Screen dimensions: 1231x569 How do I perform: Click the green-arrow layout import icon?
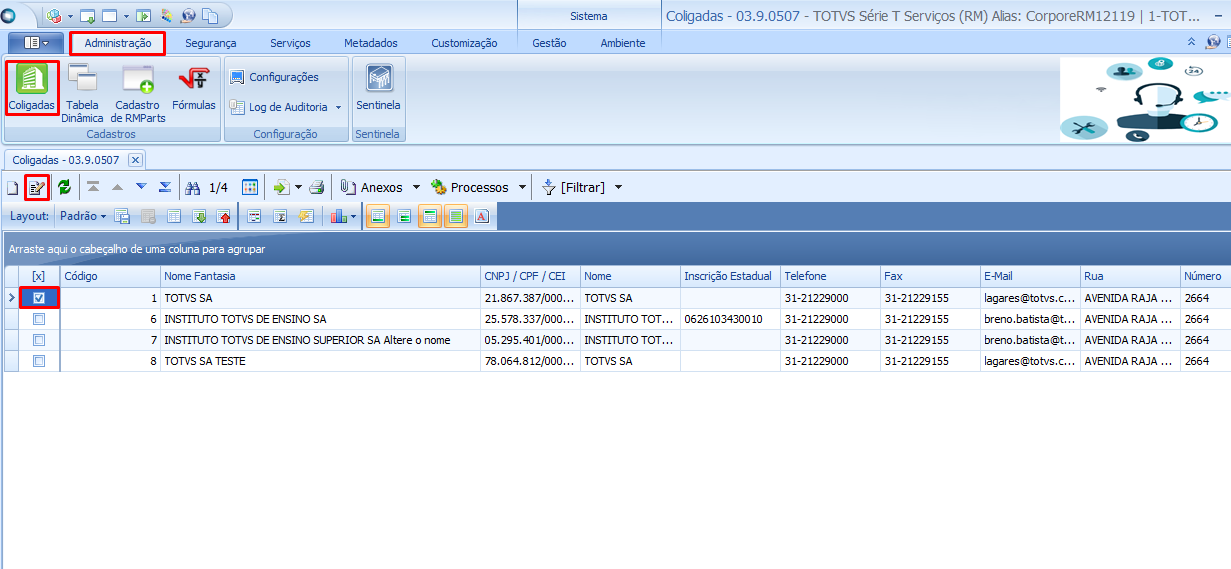click(x=199, y=216)
